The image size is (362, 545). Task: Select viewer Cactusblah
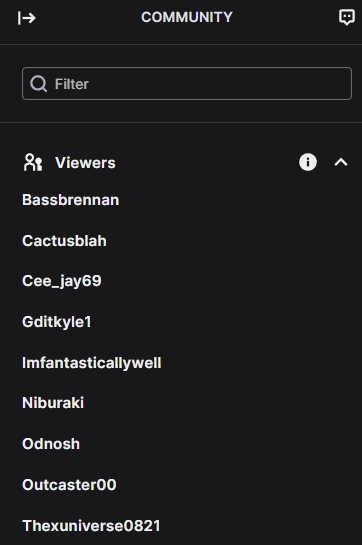pyautogui.click(x=64, y=241)
